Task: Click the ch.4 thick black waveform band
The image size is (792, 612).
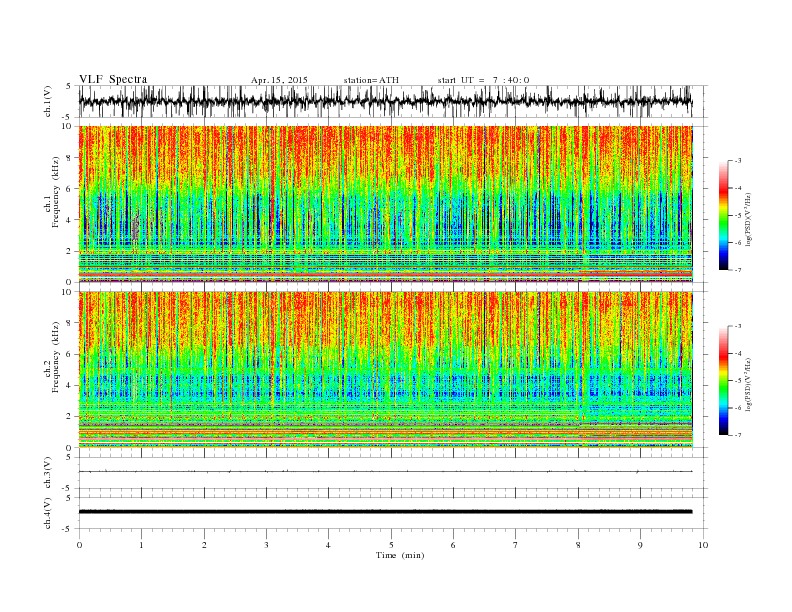Action: (x=385, y=512)
